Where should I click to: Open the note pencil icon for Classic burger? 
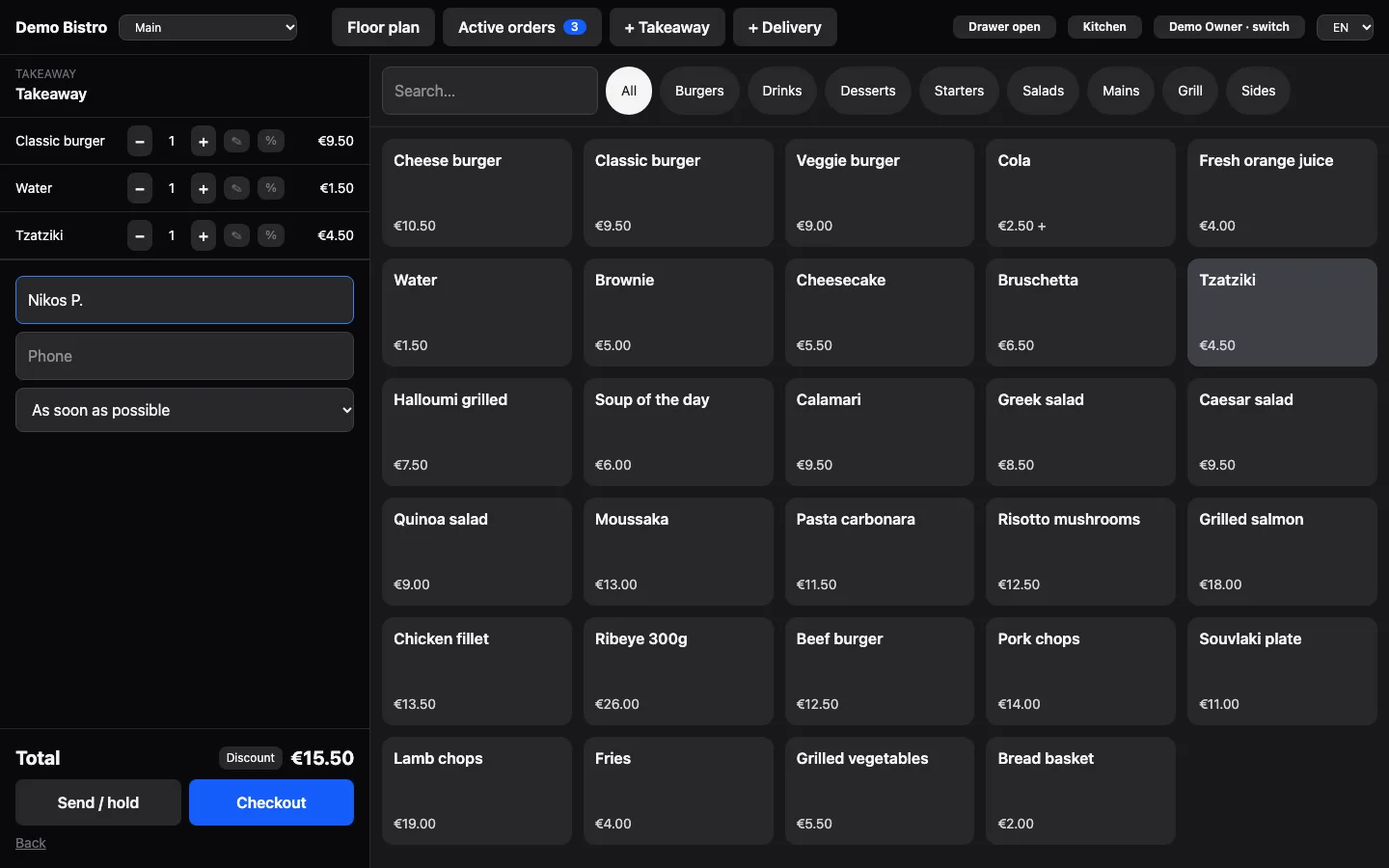(236, 141)
